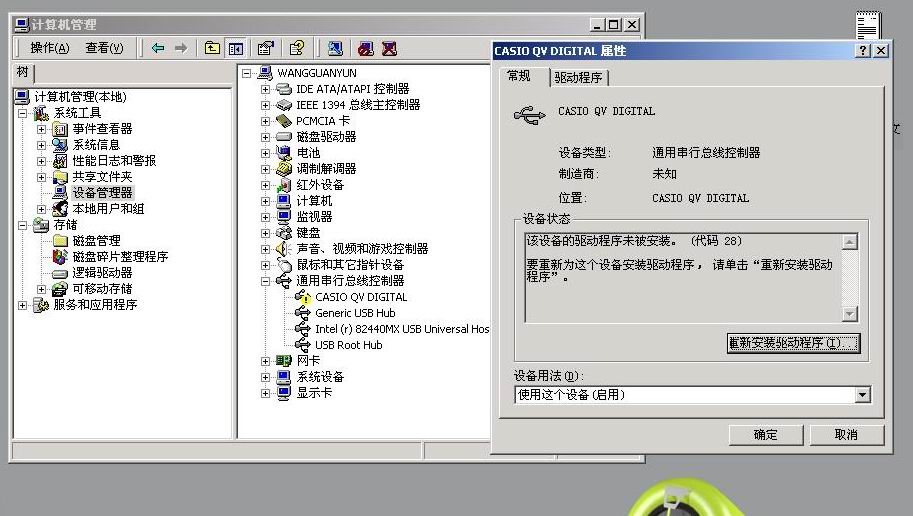Select the Intel 82440MX USB Universal Host device
Screen dimensions: 913x516
(402, 329)
